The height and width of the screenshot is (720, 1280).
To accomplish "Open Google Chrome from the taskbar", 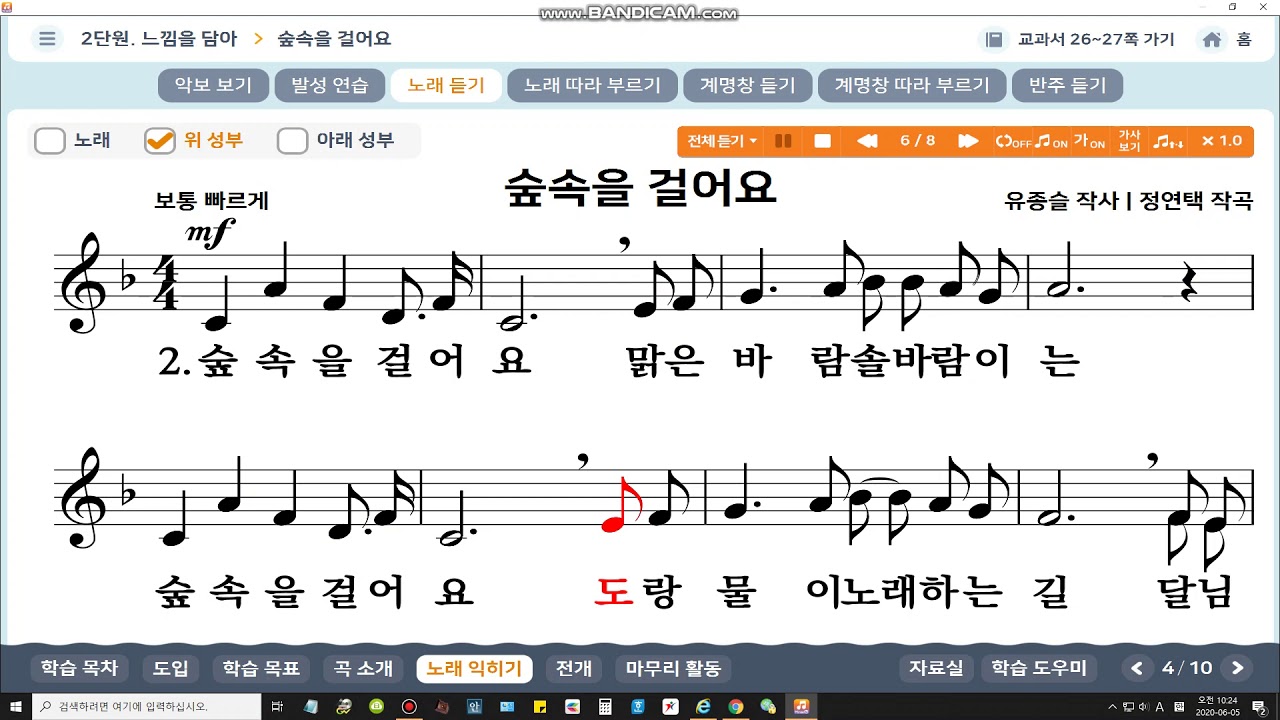I will coord(736,706).
